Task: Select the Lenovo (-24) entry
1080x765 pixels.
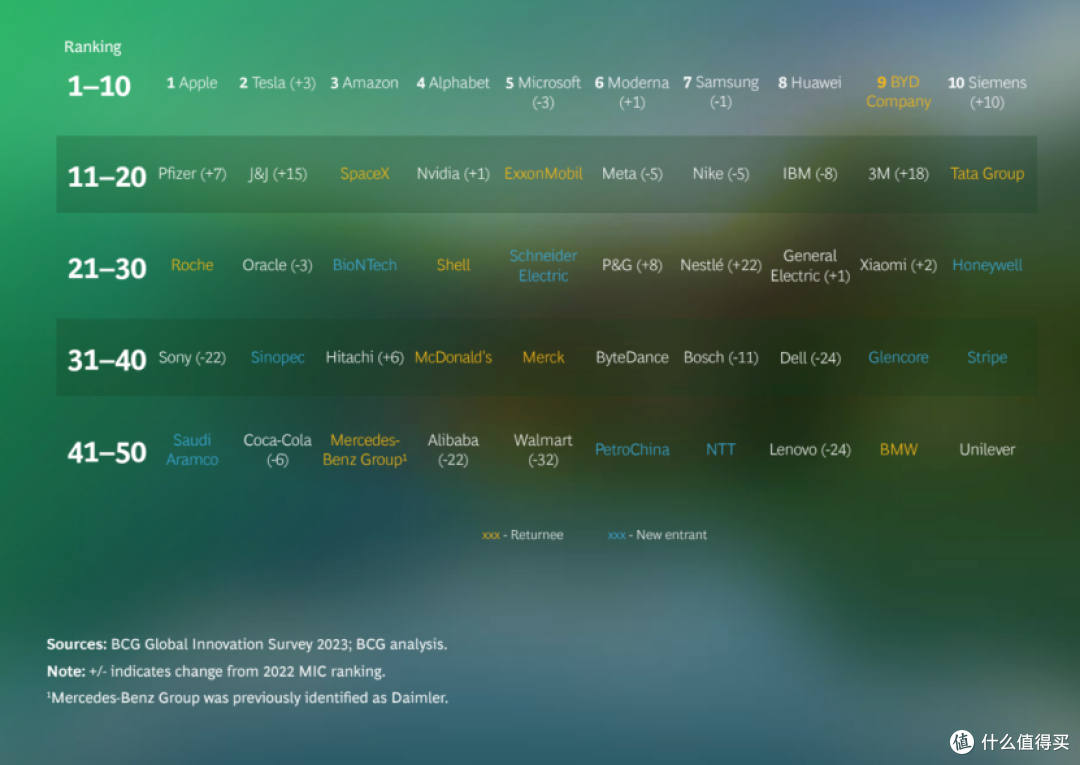Action: (x=809, y=450)
